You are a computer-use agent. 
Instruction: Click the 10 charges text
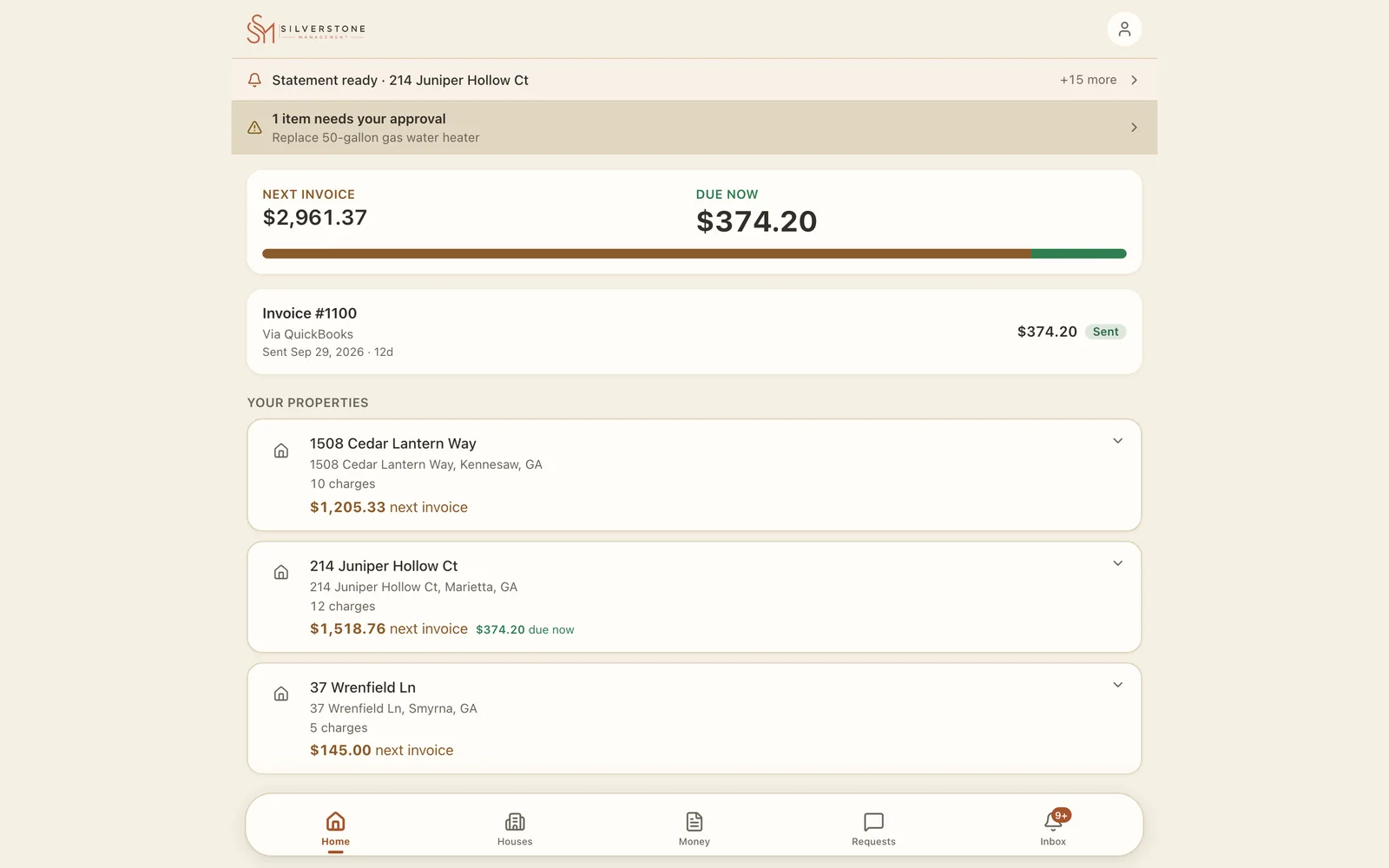coord(343,484)
